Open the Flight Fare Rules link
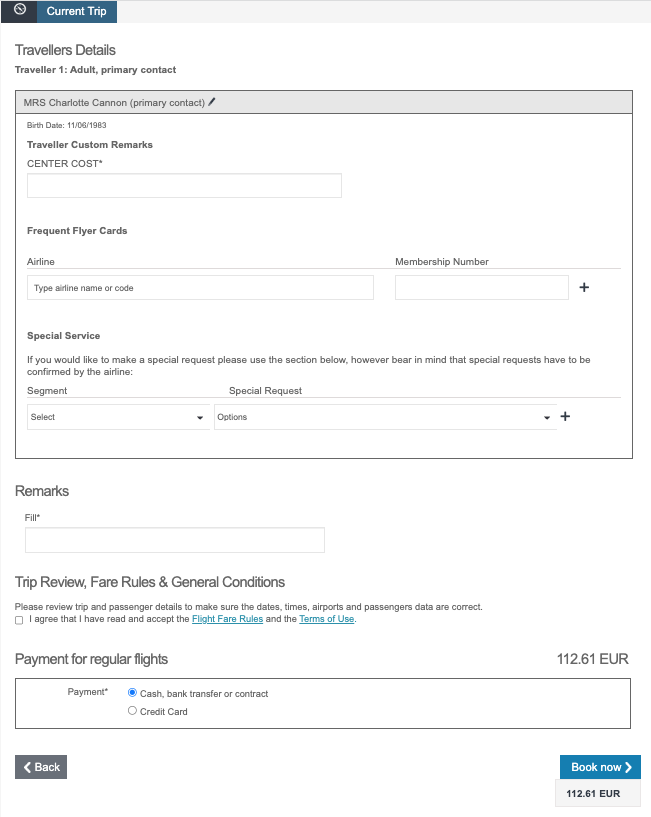The image size is (651, 817). point(227,619)
